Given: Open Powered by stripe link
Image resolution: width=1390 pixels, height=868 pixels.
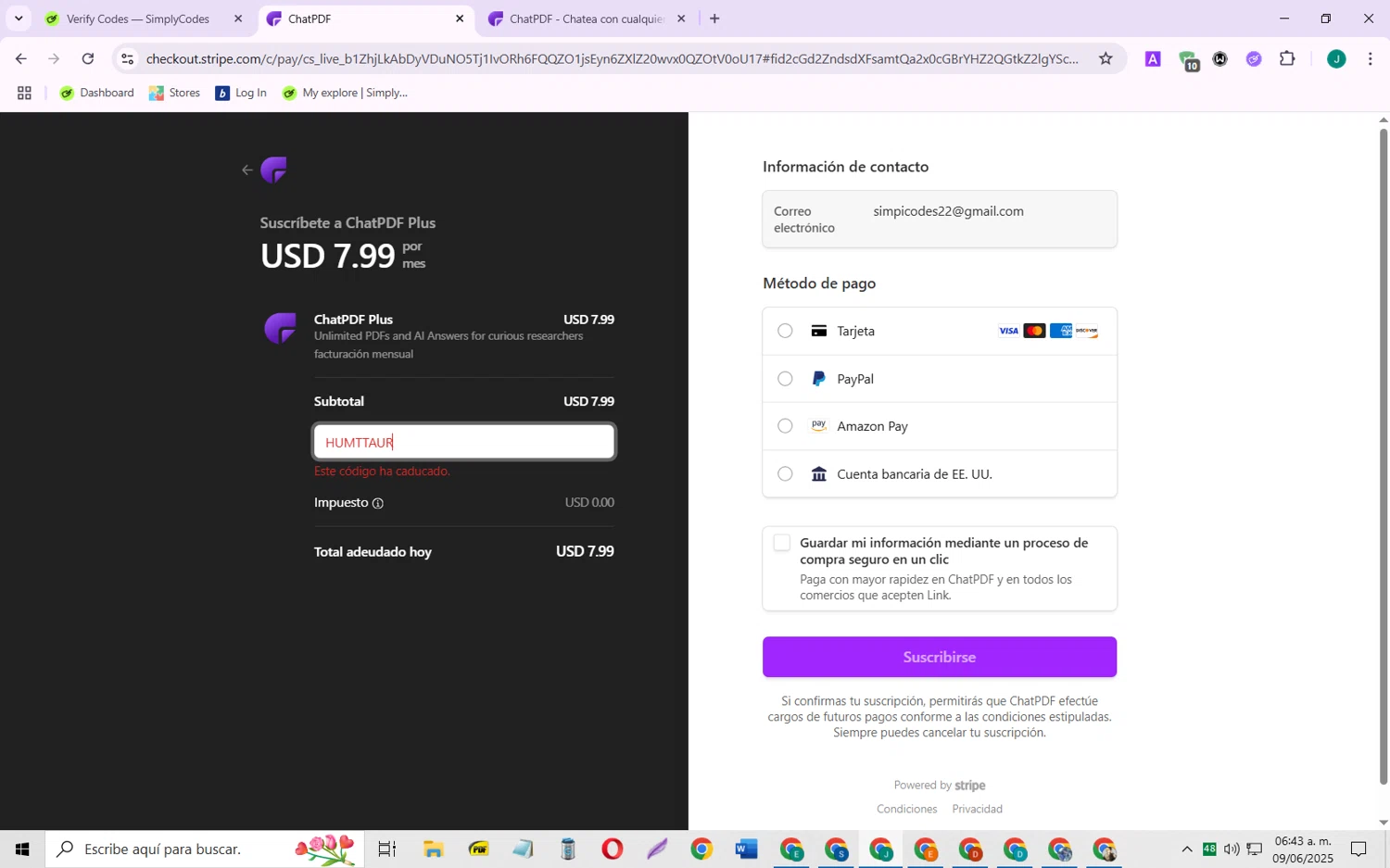Looking at the screenshot, I should coord(940,786).
